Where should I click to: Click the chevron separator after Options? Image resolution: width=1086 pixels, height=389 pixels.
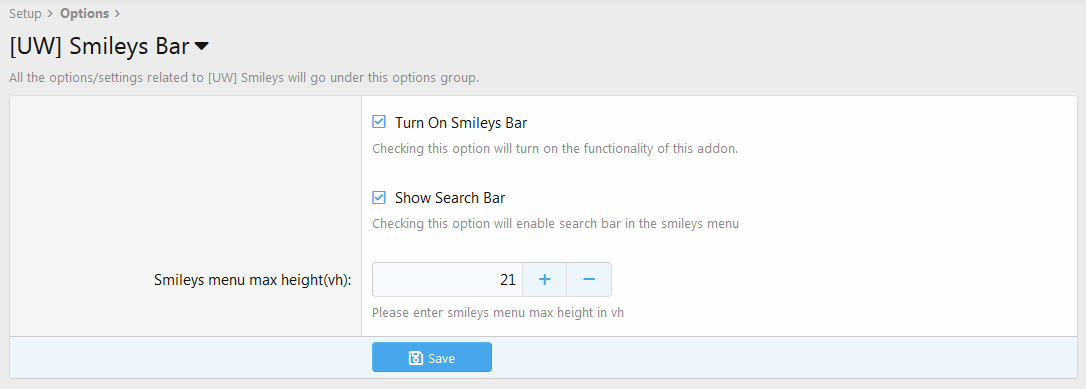tap(116, 13)
